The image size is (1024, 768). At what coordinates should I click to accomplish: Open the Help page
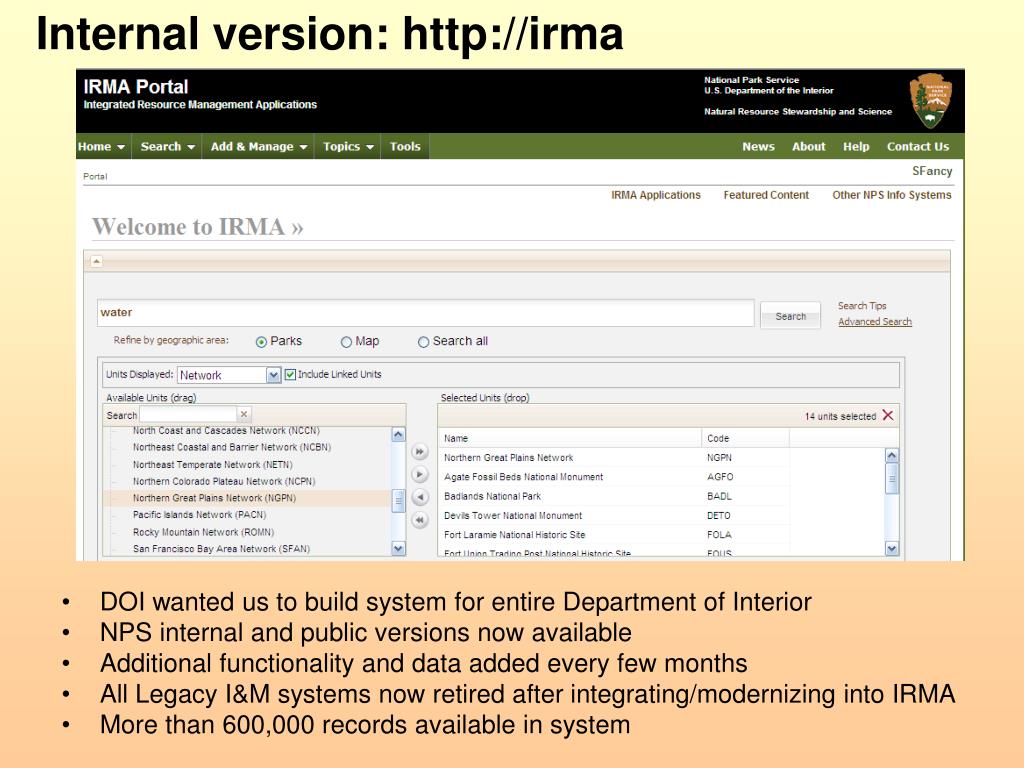point(856,146)
